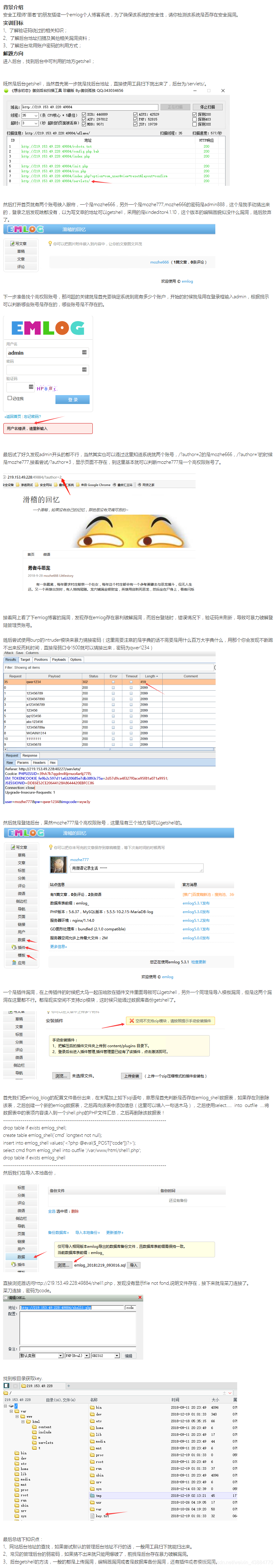Click the /servlets/ result URL in the scanner list
276x1568 pixels.
click(x=55, y=181)
